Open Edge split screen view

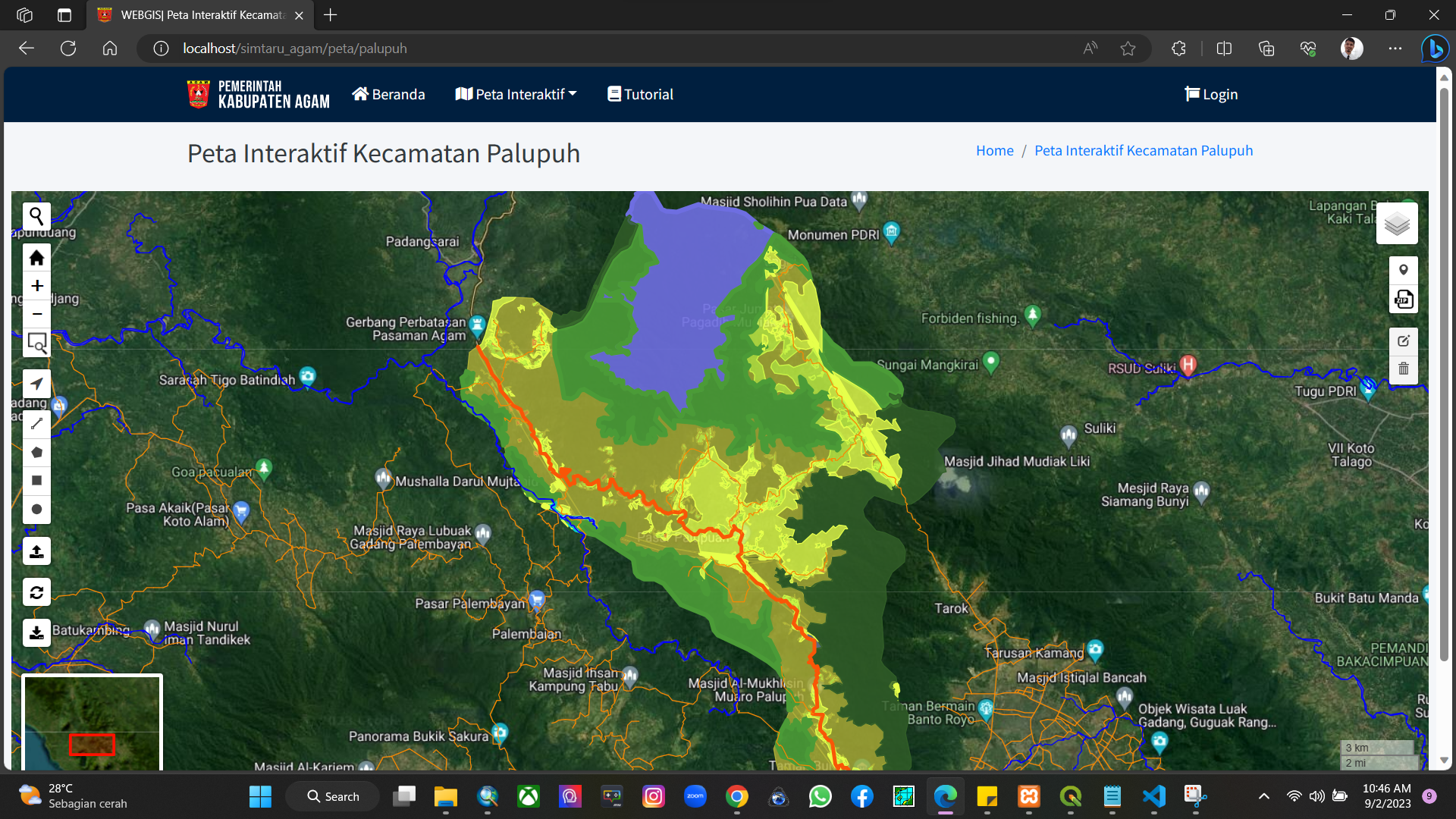(x=1224, y=49)
